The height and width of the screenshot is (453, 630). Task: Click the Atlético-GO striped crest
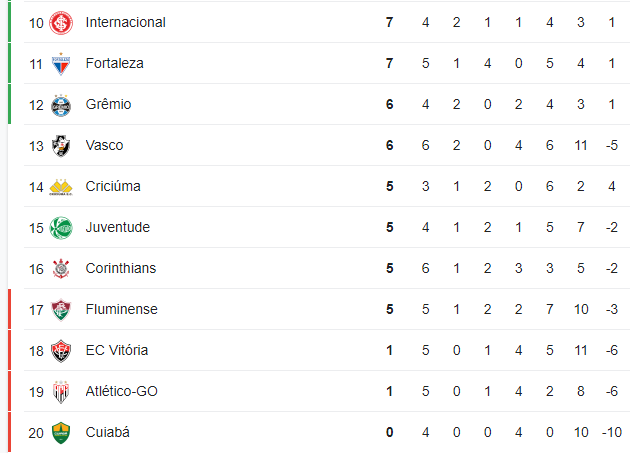pos(61,392)
